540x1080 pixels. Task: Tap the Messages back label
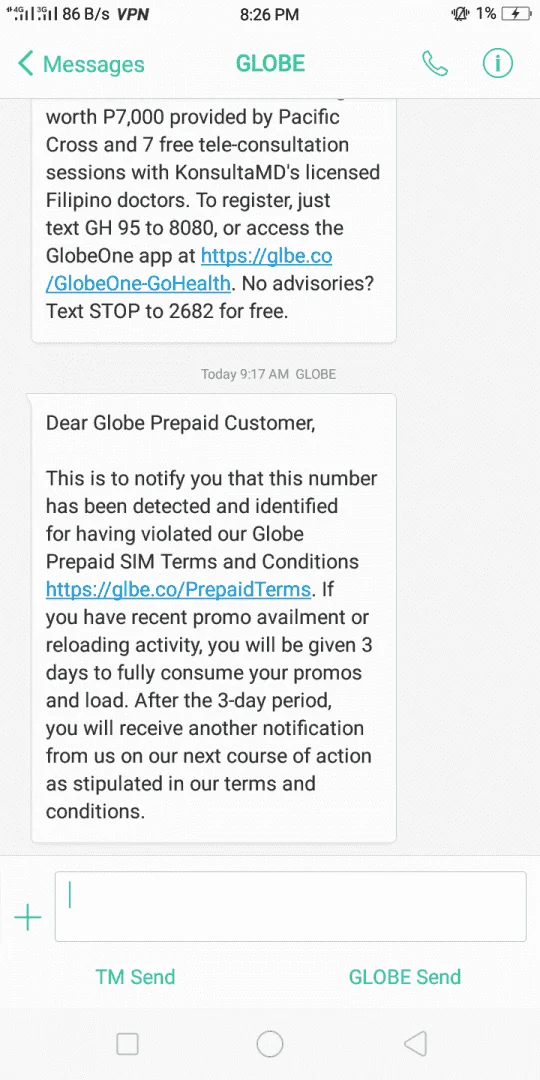pos(94,64)
